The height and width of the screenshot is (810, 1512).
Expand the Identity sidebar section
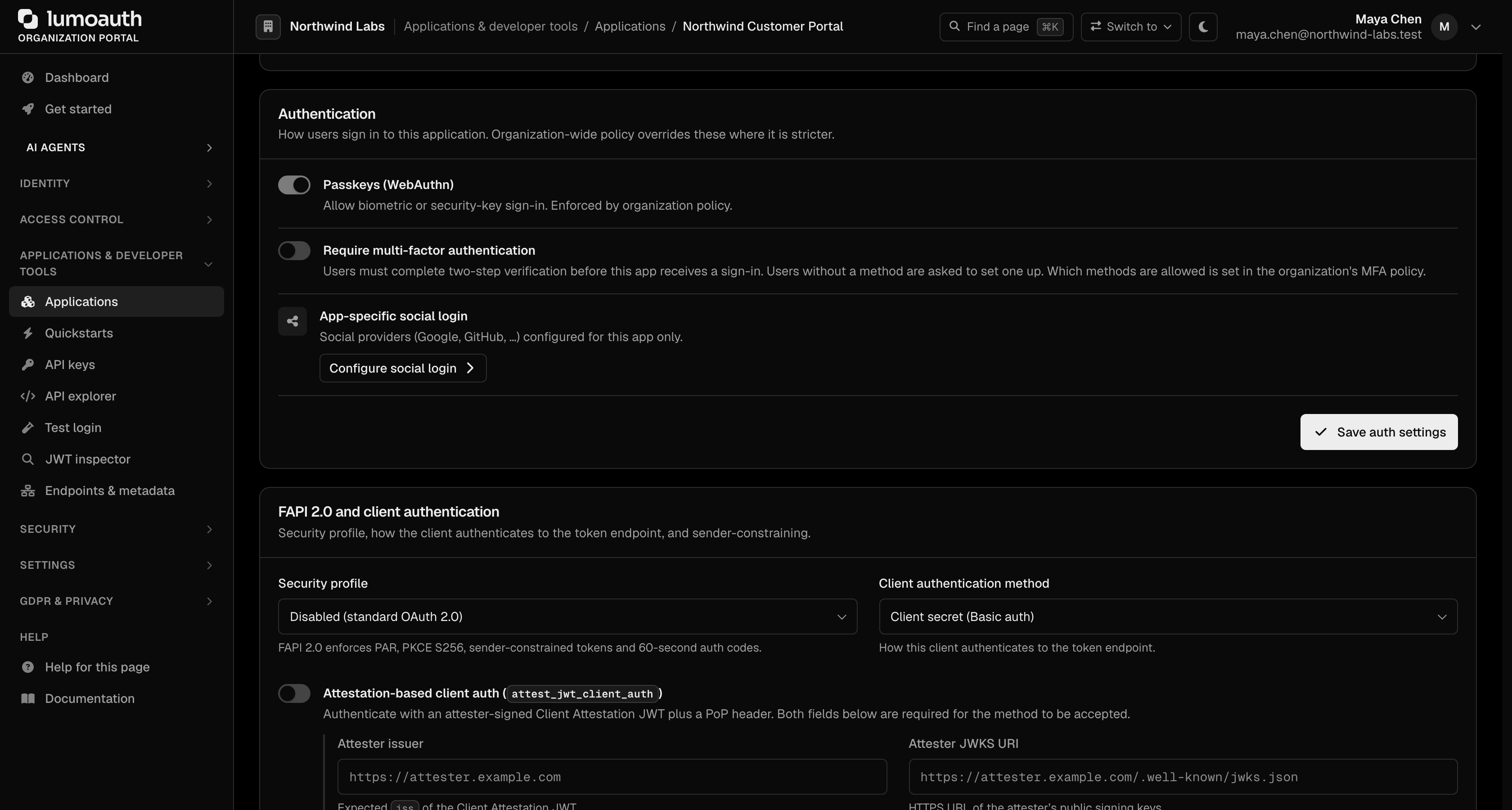pyautogui.click(x=116, y=184)
